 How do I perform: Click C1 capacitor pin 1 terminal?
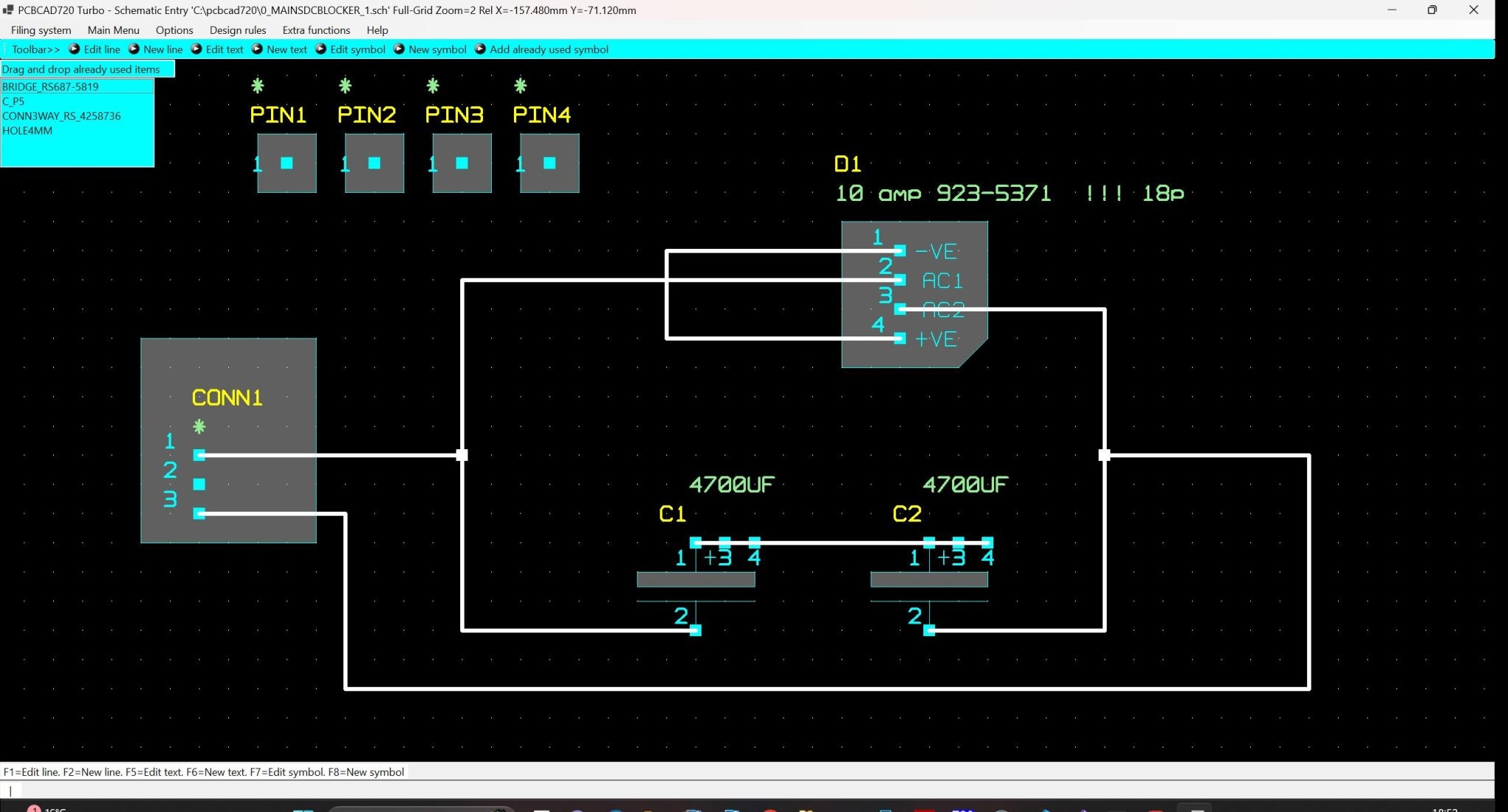click(x=696, y=543)
